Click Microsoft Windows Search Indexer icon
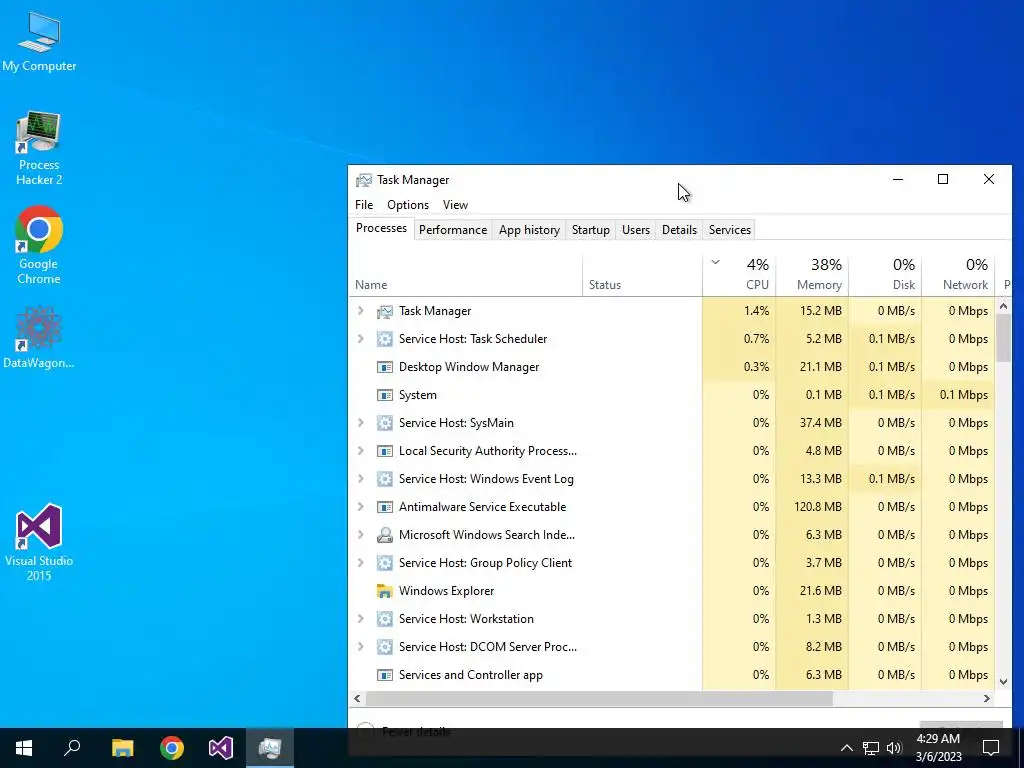Image resolution: width=1024 pixels, height=768 pixels. click(x=385, y=535)
